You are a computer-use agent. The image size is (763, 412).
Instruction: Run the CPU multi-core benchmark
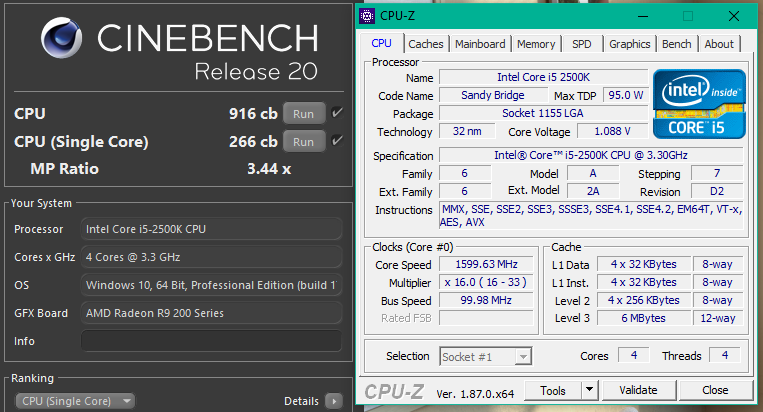(304, 114)
